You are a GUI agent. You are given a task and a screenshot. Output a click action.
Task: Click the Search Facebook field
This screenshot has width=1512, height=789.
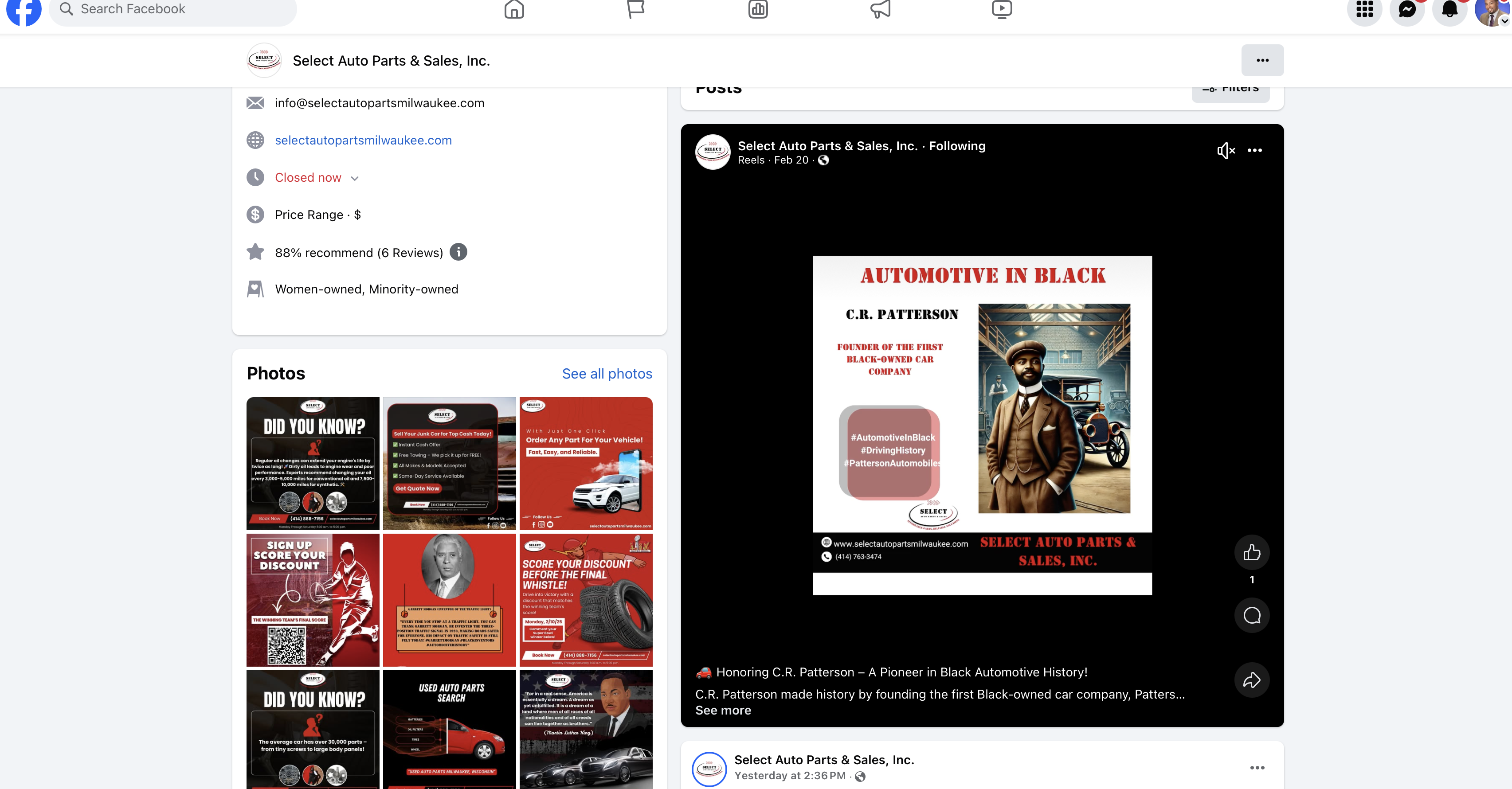click(172, 9)
